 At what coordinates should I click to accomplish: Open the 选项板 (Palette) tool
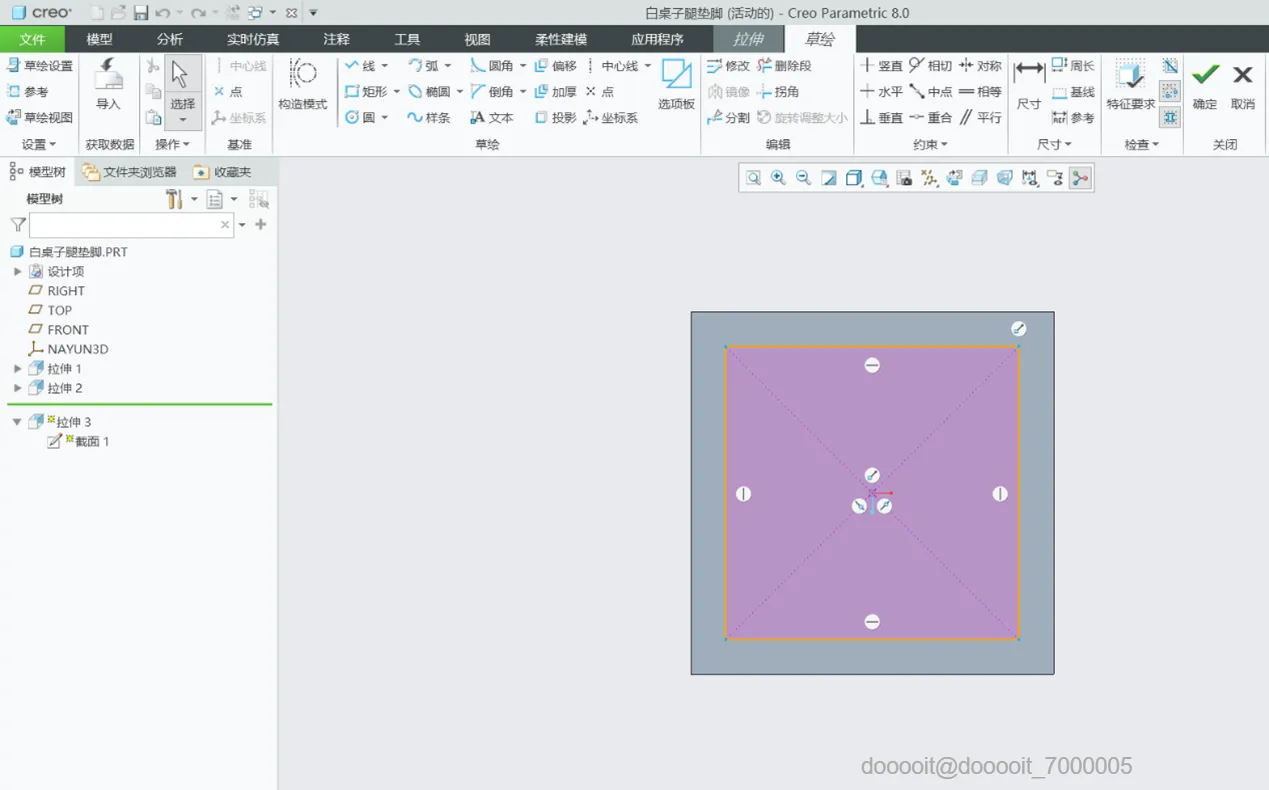click(x=676, y=84)
